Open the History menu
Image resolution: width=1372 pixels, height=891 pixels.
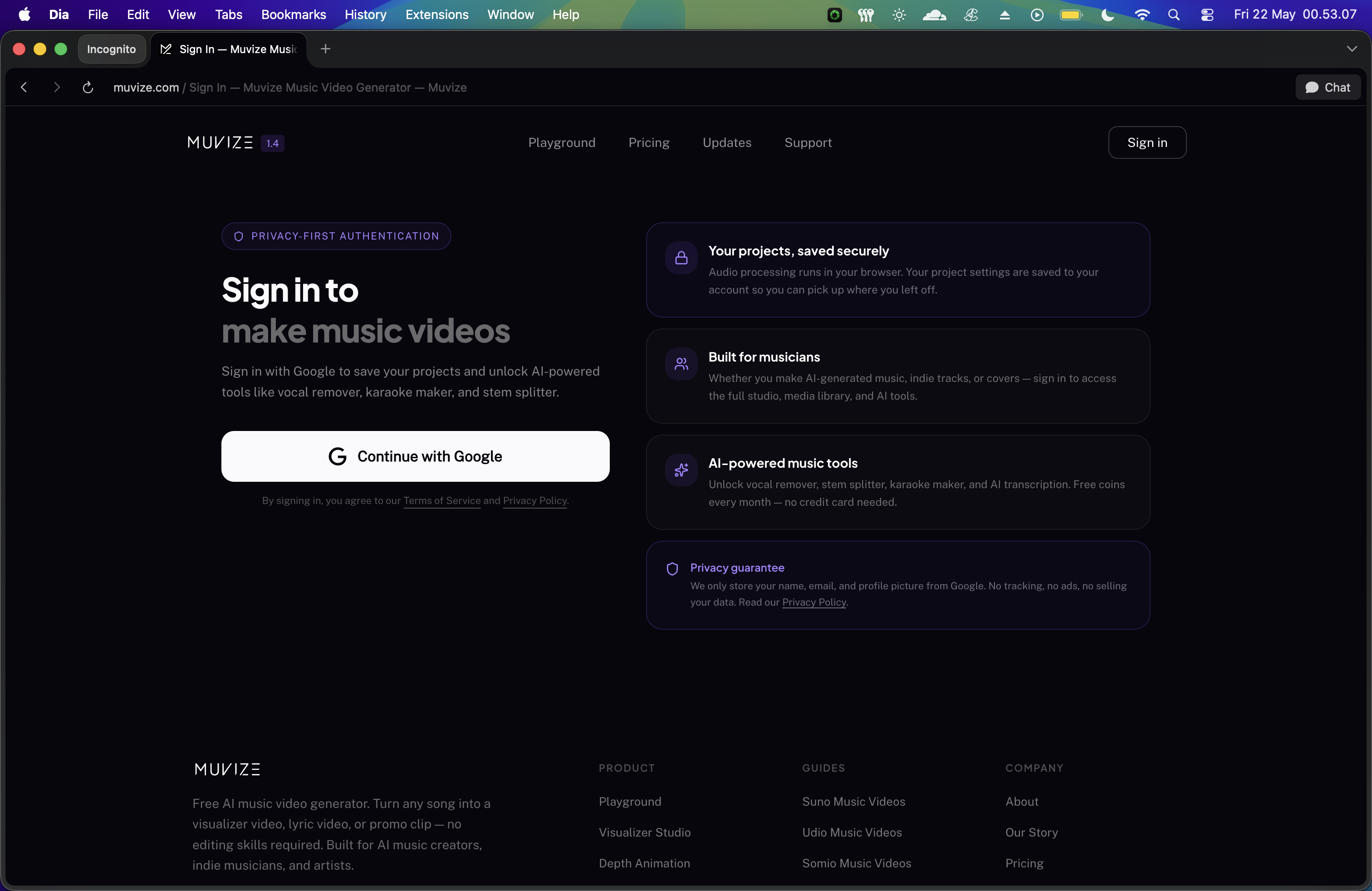point(366,15)
